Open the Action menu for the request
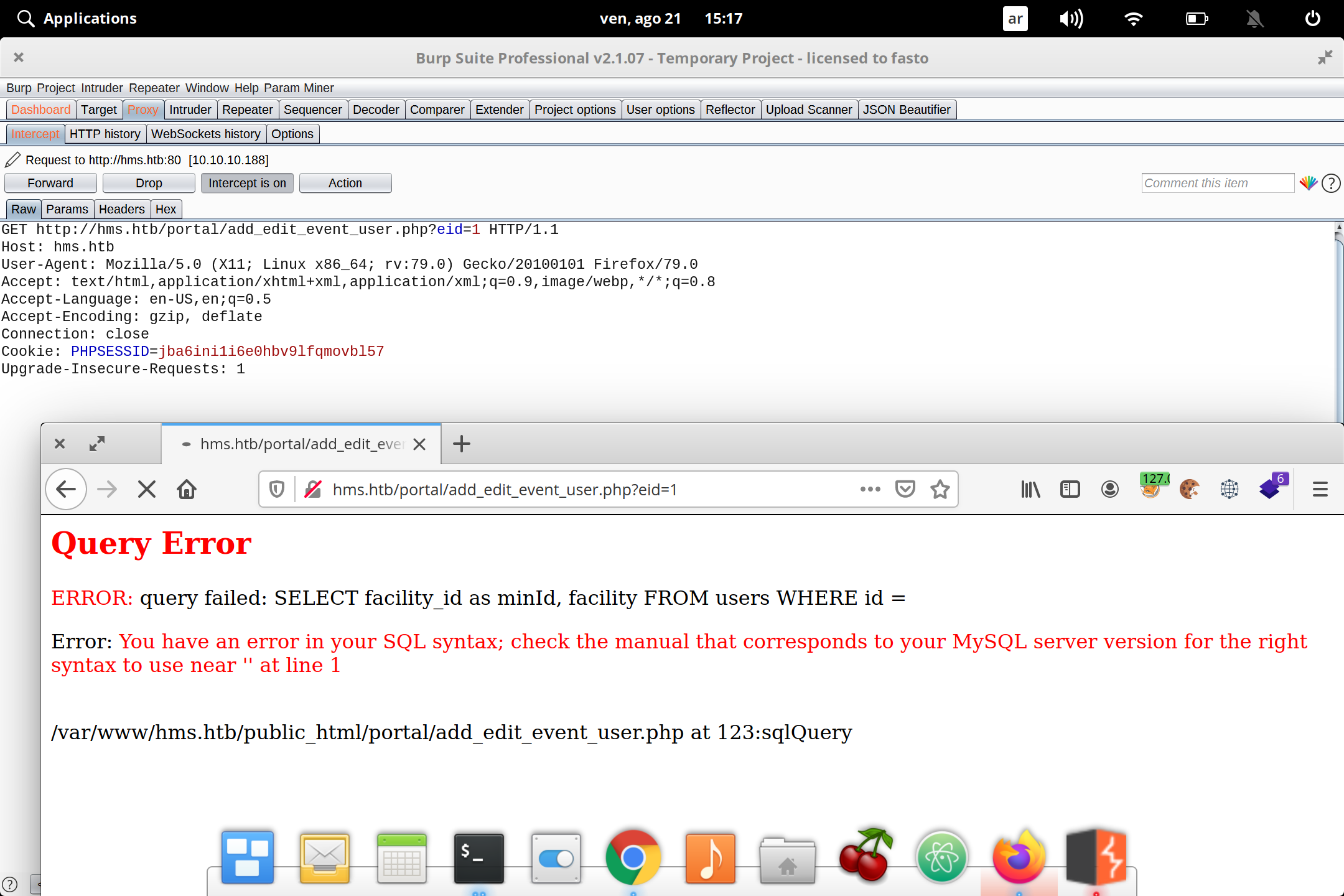The width and height of the screenshot is (1344, 896). (x=345, y=182)
